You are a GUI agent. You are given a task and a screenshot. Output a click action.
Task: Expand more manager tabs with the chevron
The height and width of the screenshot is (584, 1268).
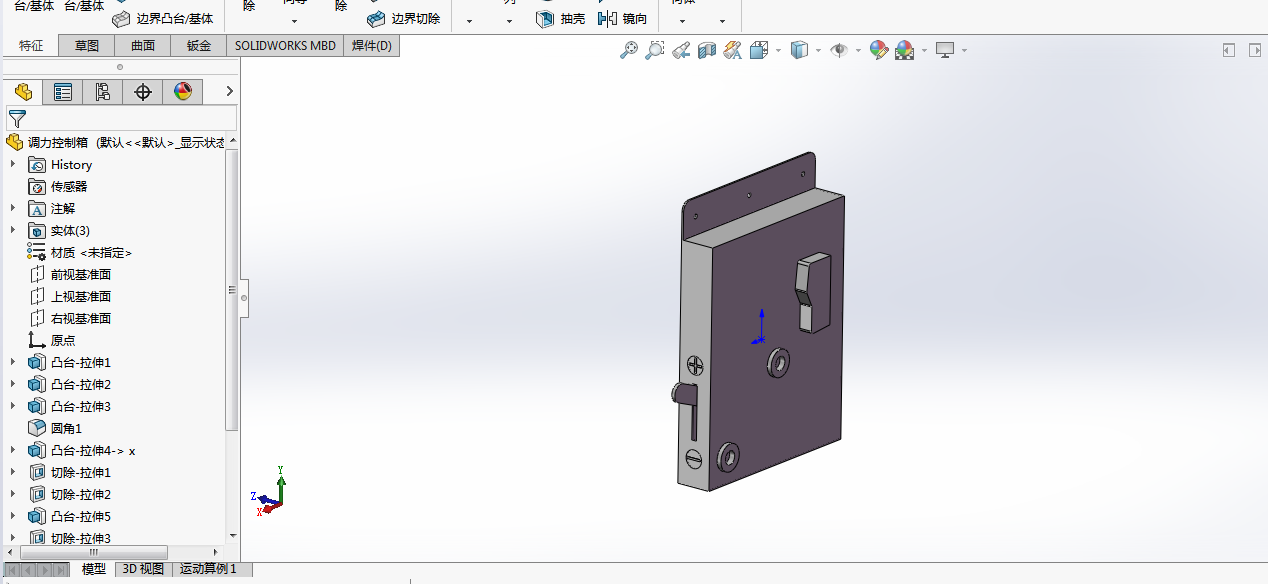229,92
